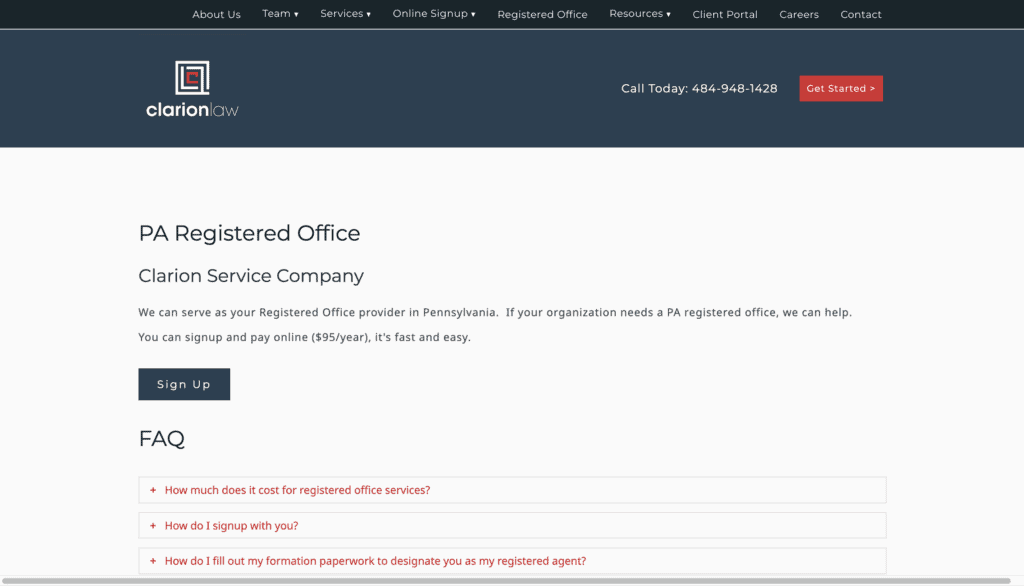Click the 484-948-1428 phone number

[x=735, y=88]
